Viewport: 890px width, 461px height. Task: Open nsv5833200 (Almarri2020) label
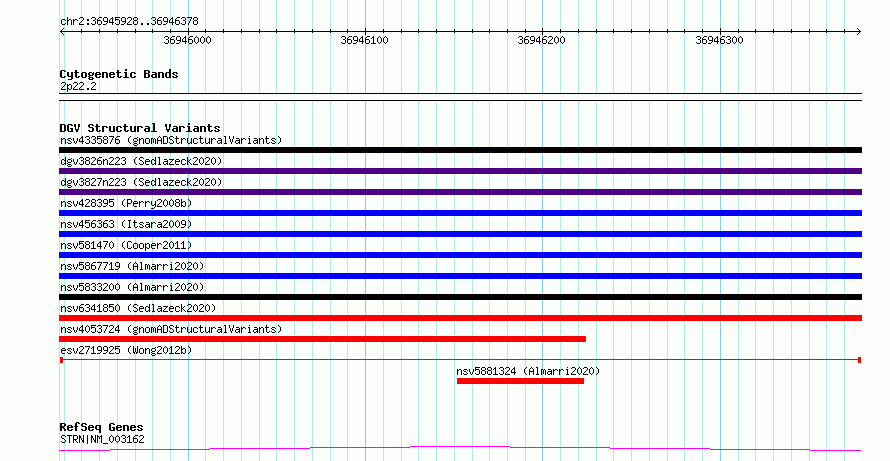pos(132,287)
